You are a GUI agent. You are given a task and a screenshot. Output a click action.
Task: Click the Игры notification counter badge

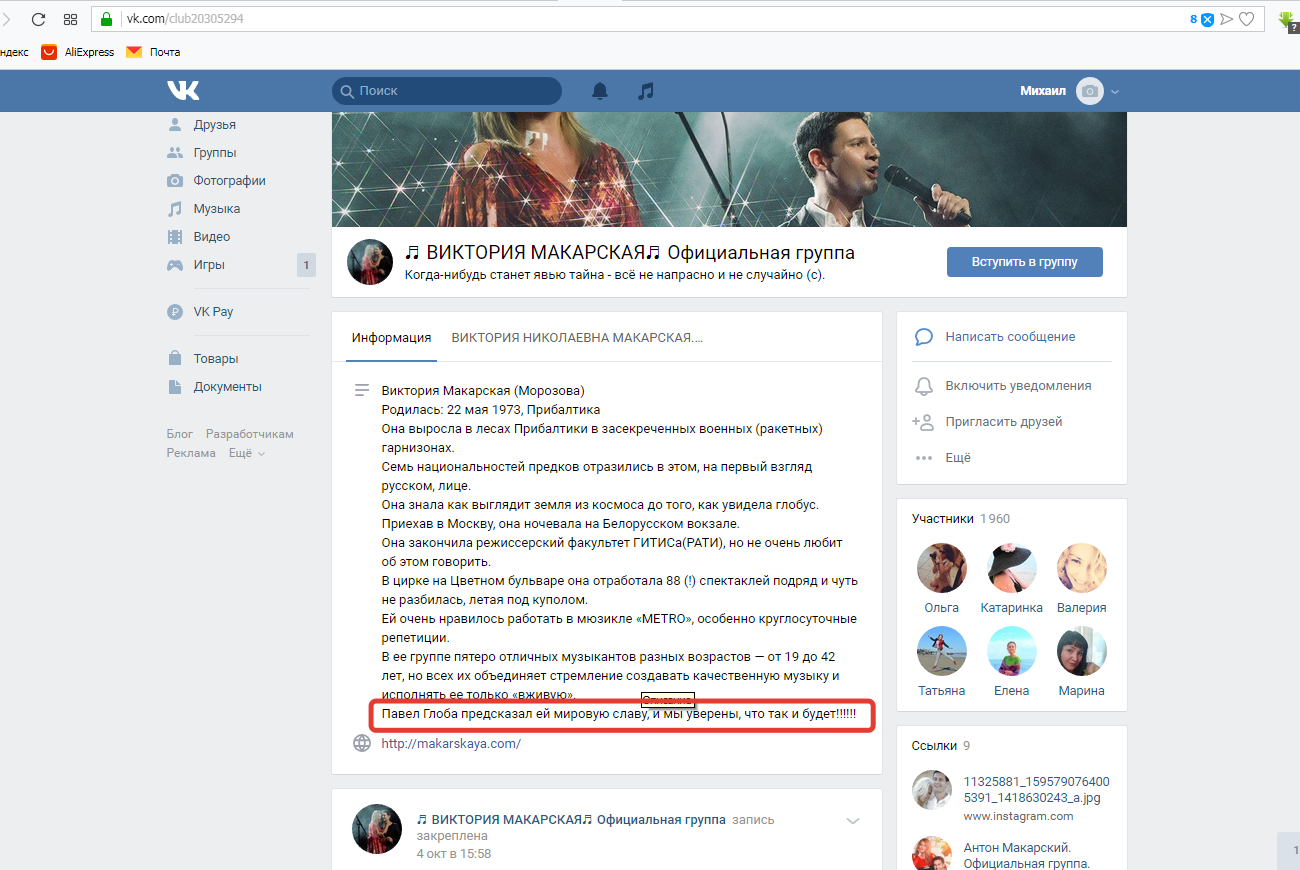coord(306,265)
